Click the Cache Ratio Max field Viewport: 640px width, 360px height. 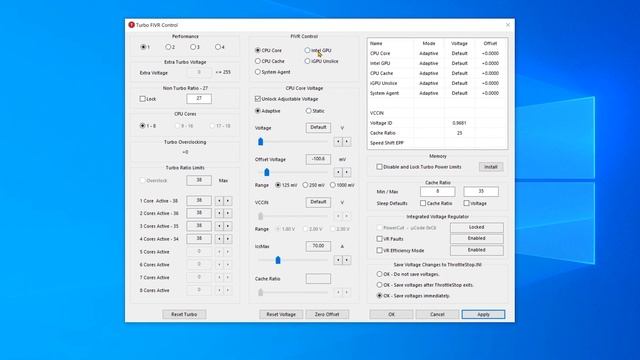click(x=481, y=191)
